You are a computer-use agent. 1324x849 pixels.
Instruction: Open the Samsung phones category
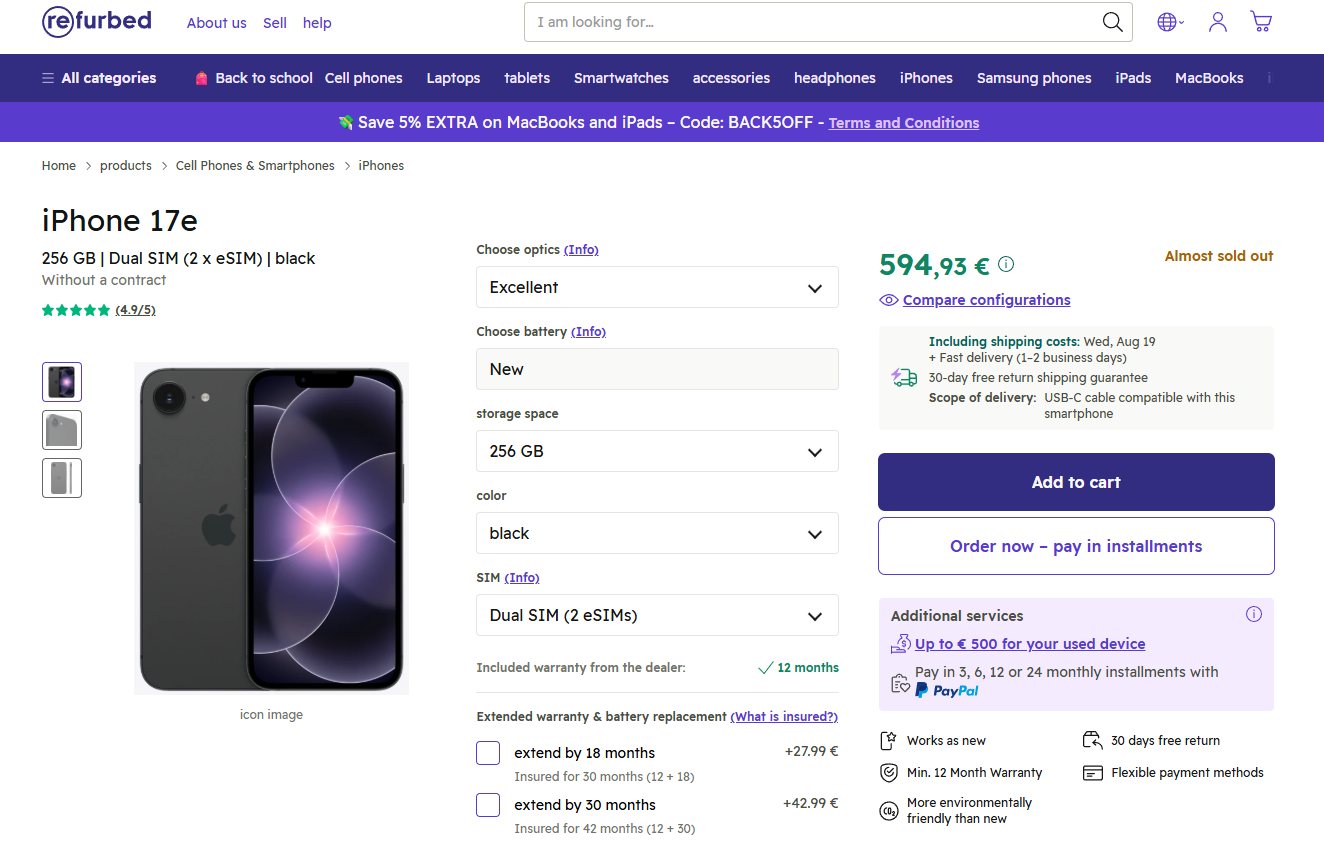click(x=1034, y=78)
